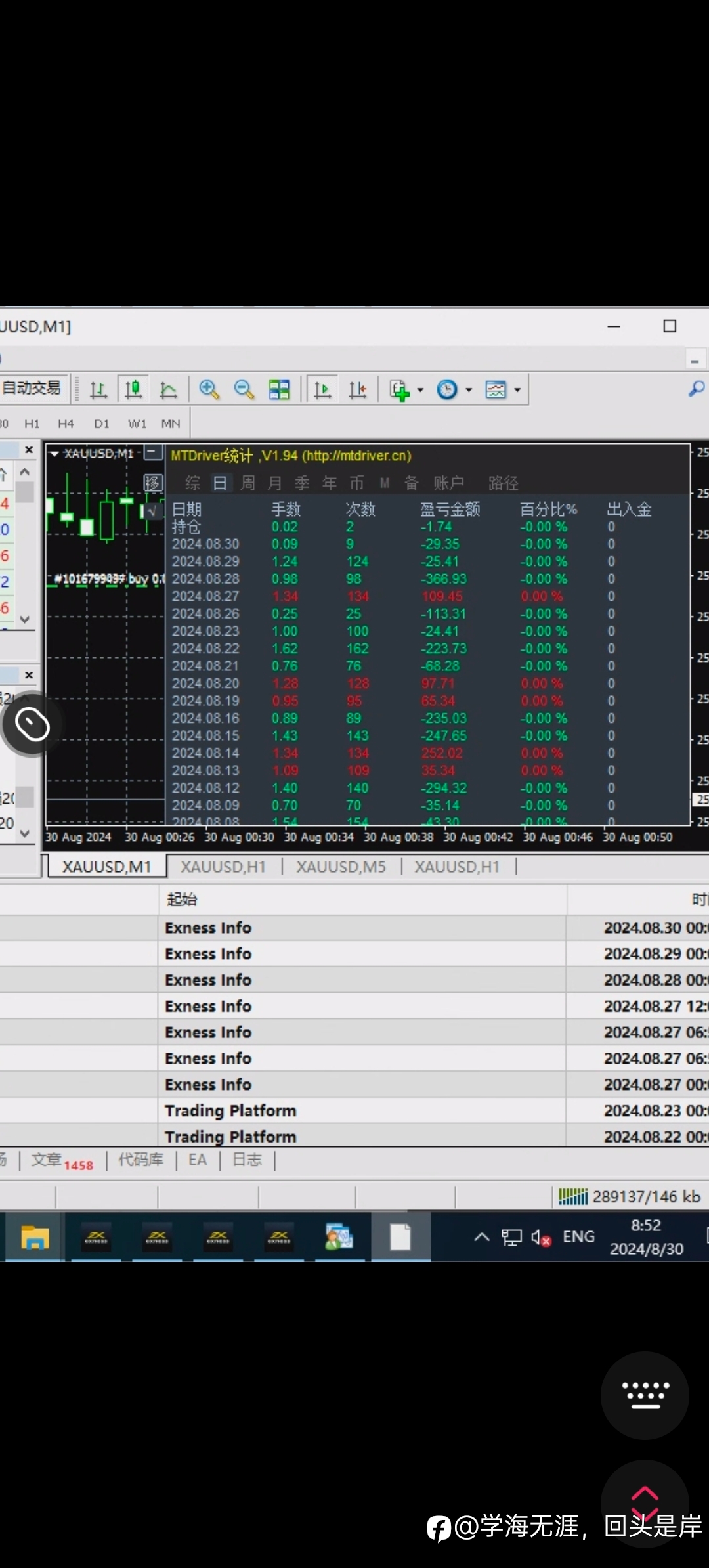Click the left panel scroll up arrow
This screenshot has width=709, height=1568.
[x=25, y=471]
